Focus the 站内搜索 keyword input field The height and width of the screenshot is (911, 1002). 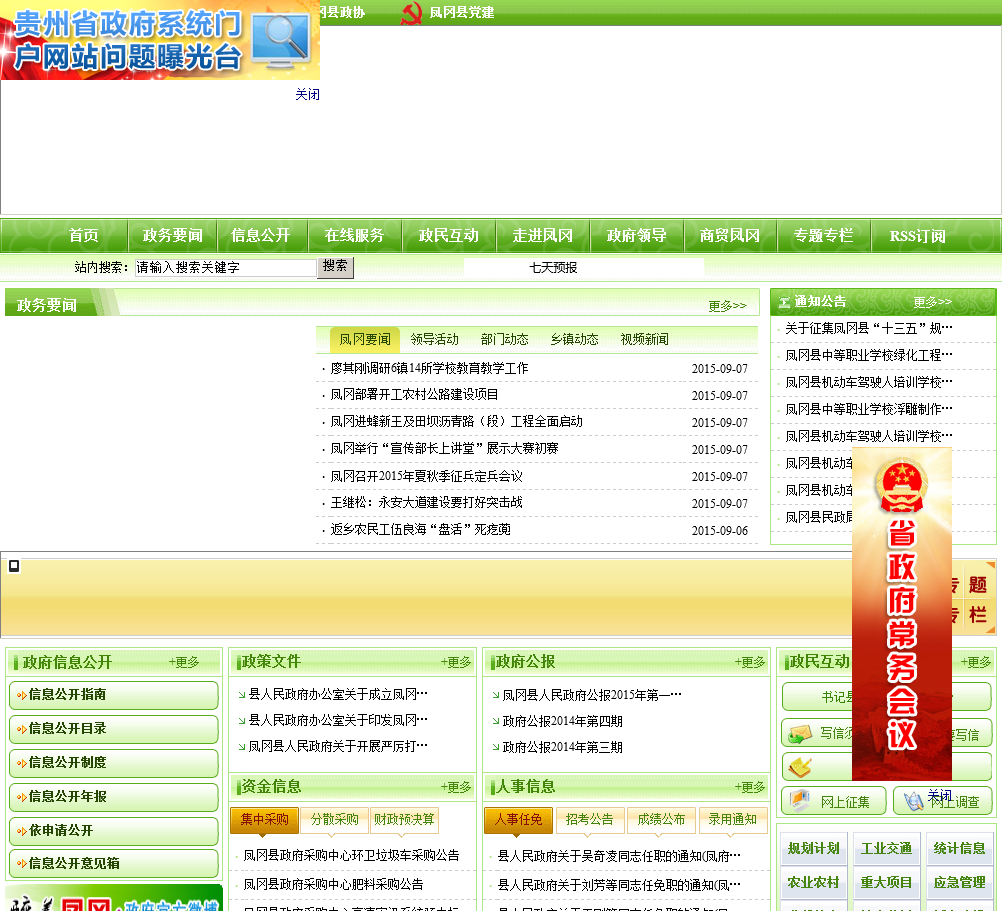pyautogui.click(x=226, y=268)
